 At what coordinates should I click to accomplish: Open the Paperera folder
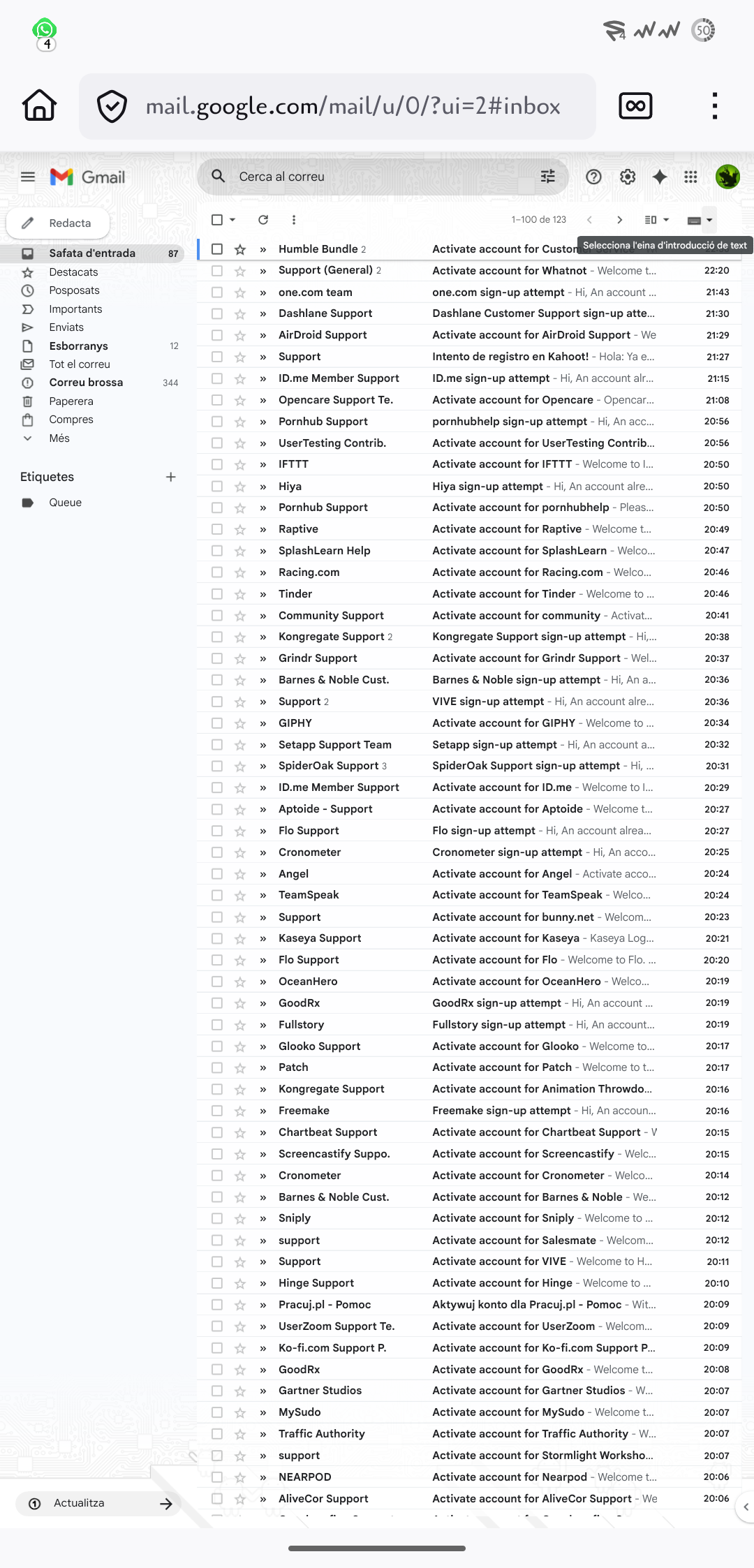71,401
